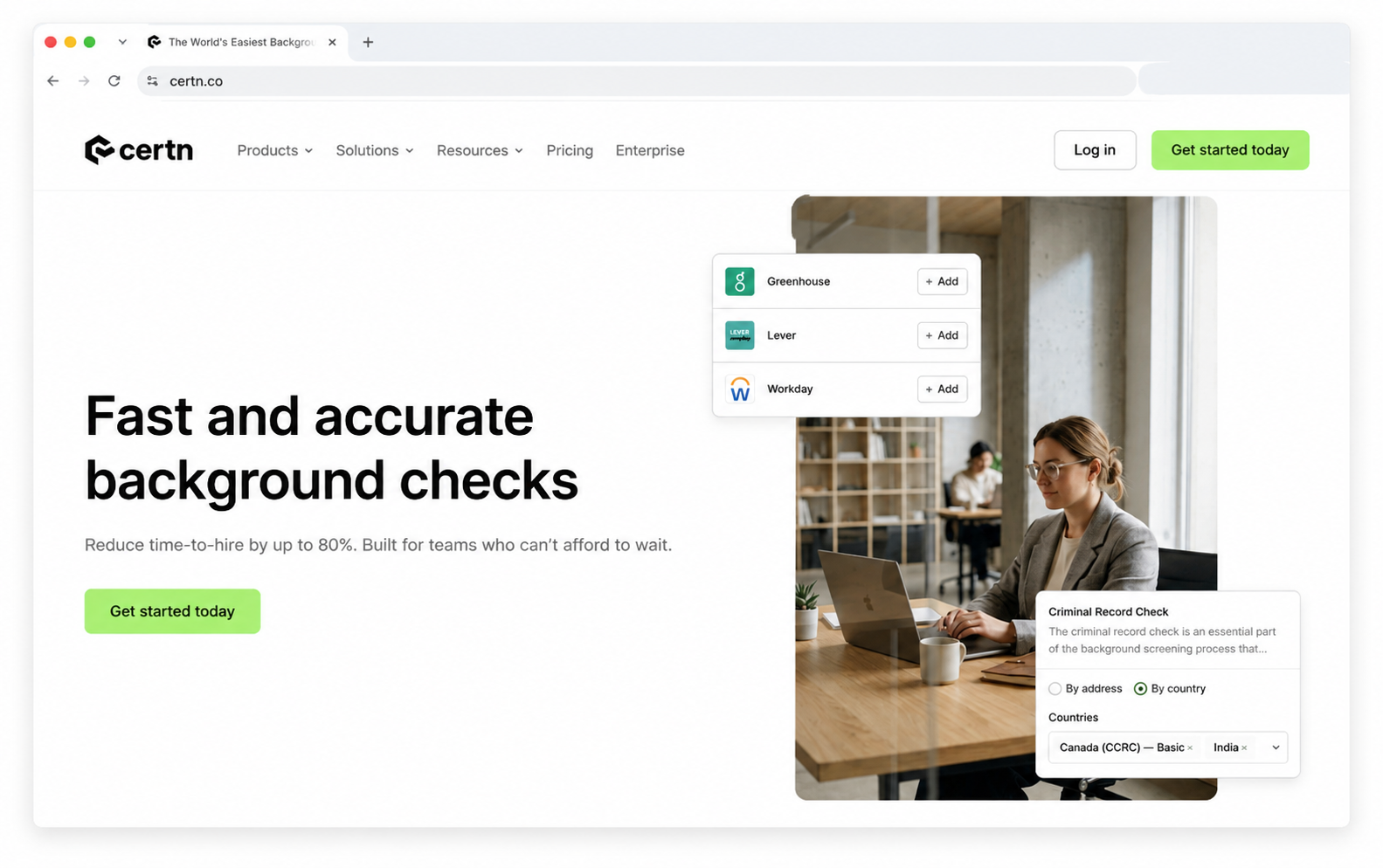Expand the Products menu
Screen dimensions: 1383x868
point(275,150)
